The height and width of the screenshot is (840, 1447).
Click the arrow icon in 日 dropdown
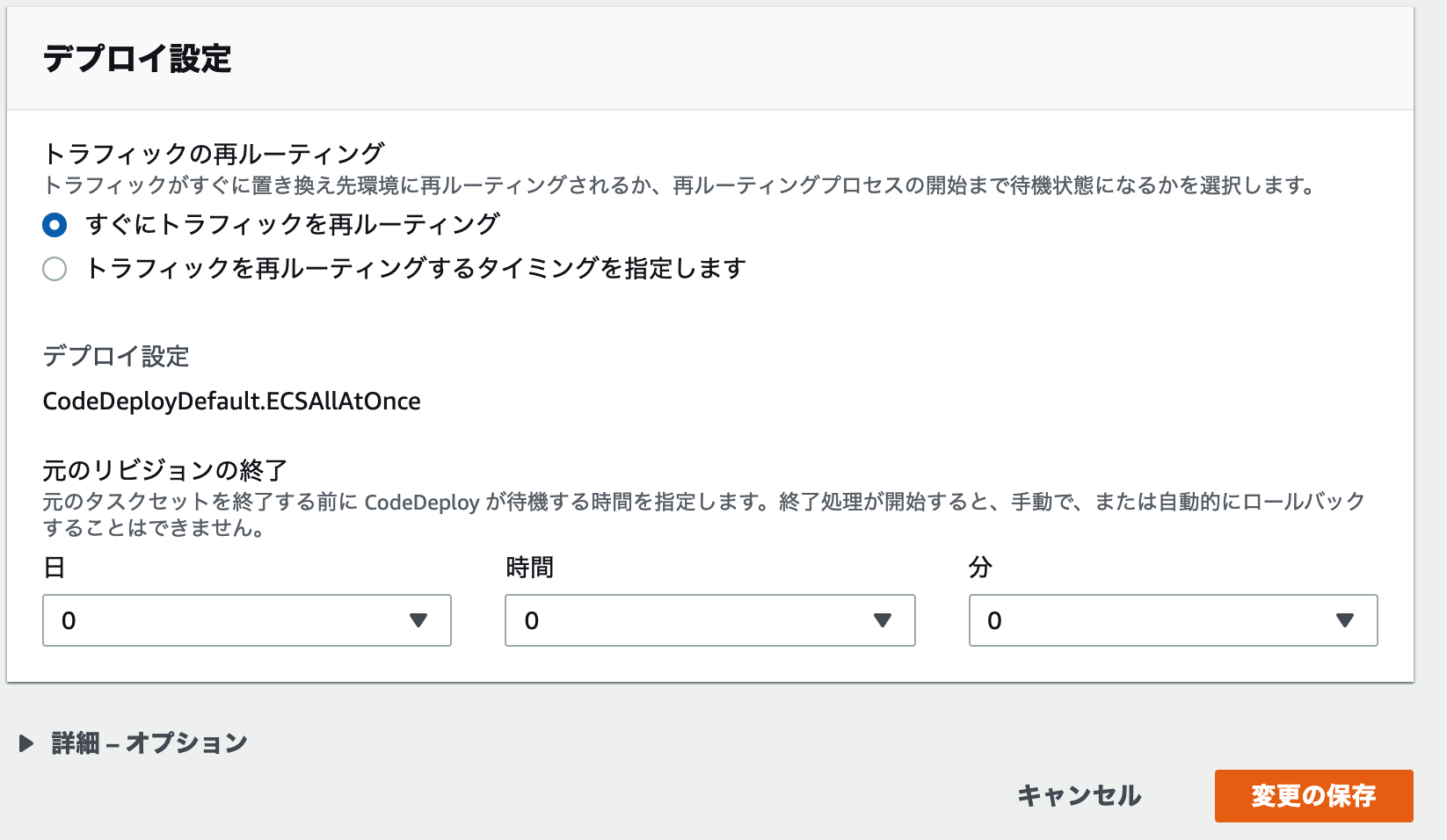coord(418,620)
